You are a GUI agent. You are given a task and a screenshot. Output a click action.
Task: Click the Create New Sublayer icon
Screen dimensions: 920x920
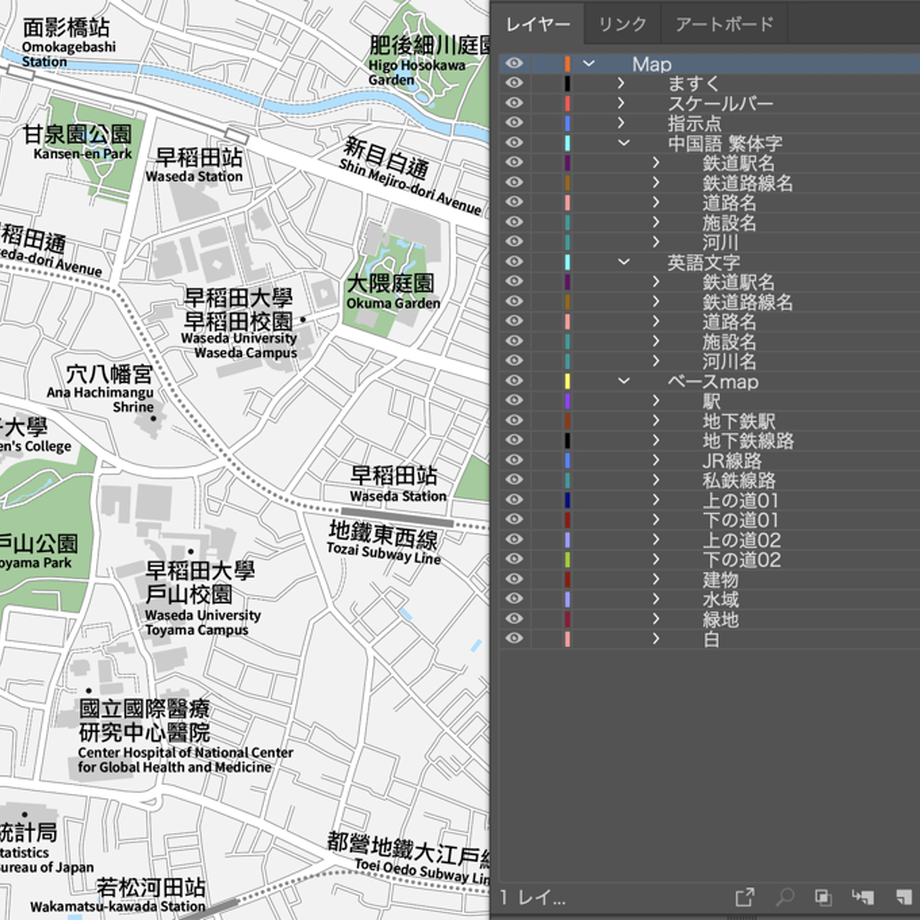863,897
